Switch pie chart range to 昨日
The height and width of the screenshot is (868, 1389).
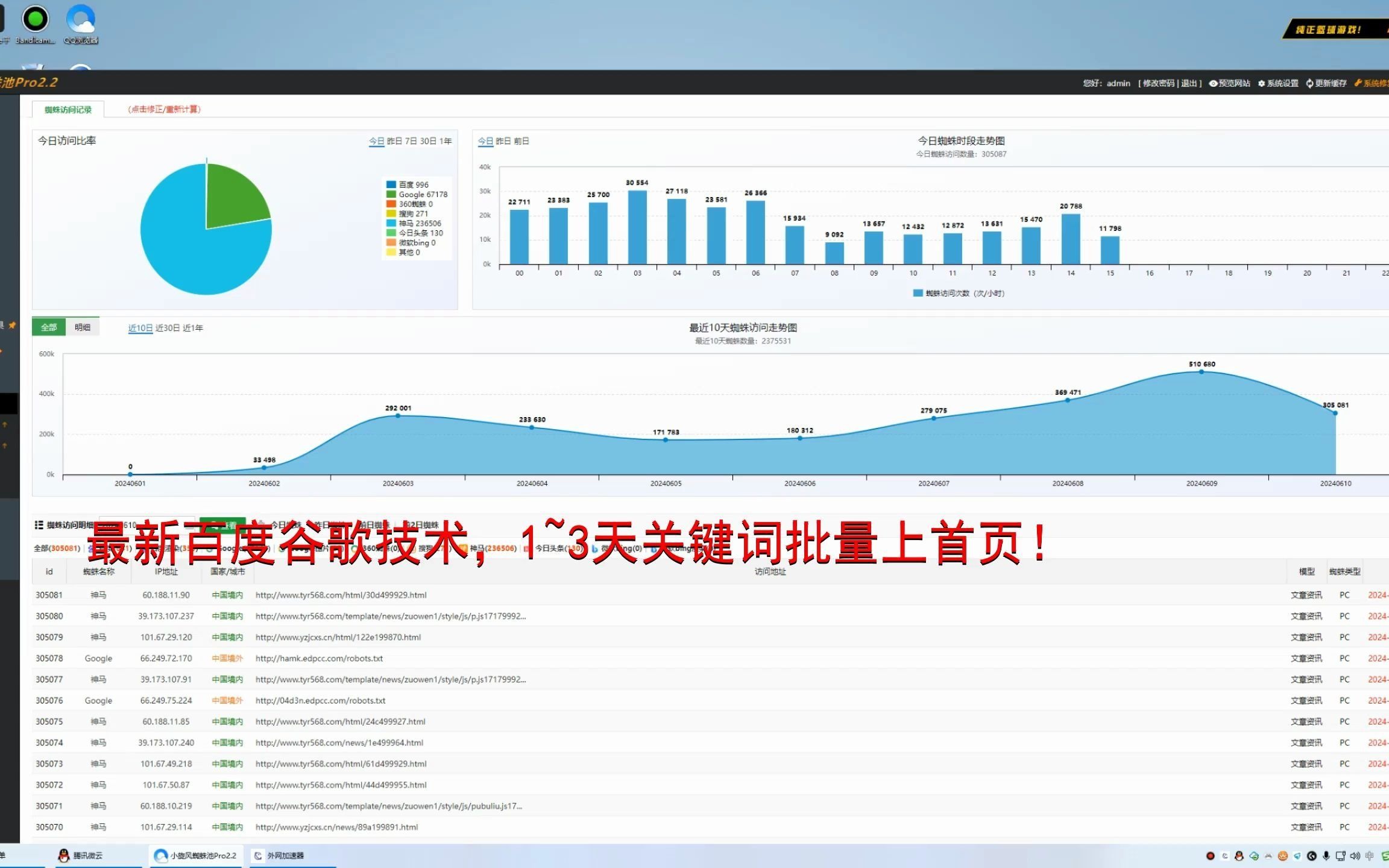[394, 141]
